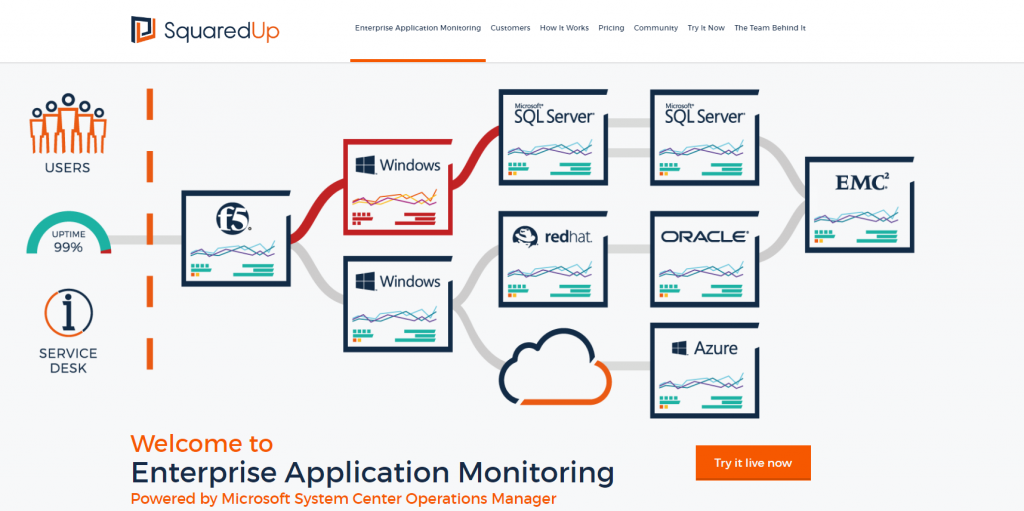1024x511 pixels.
Task: Select the EMC storage tile
Action: pyautogui.click(x=859, y=205)
